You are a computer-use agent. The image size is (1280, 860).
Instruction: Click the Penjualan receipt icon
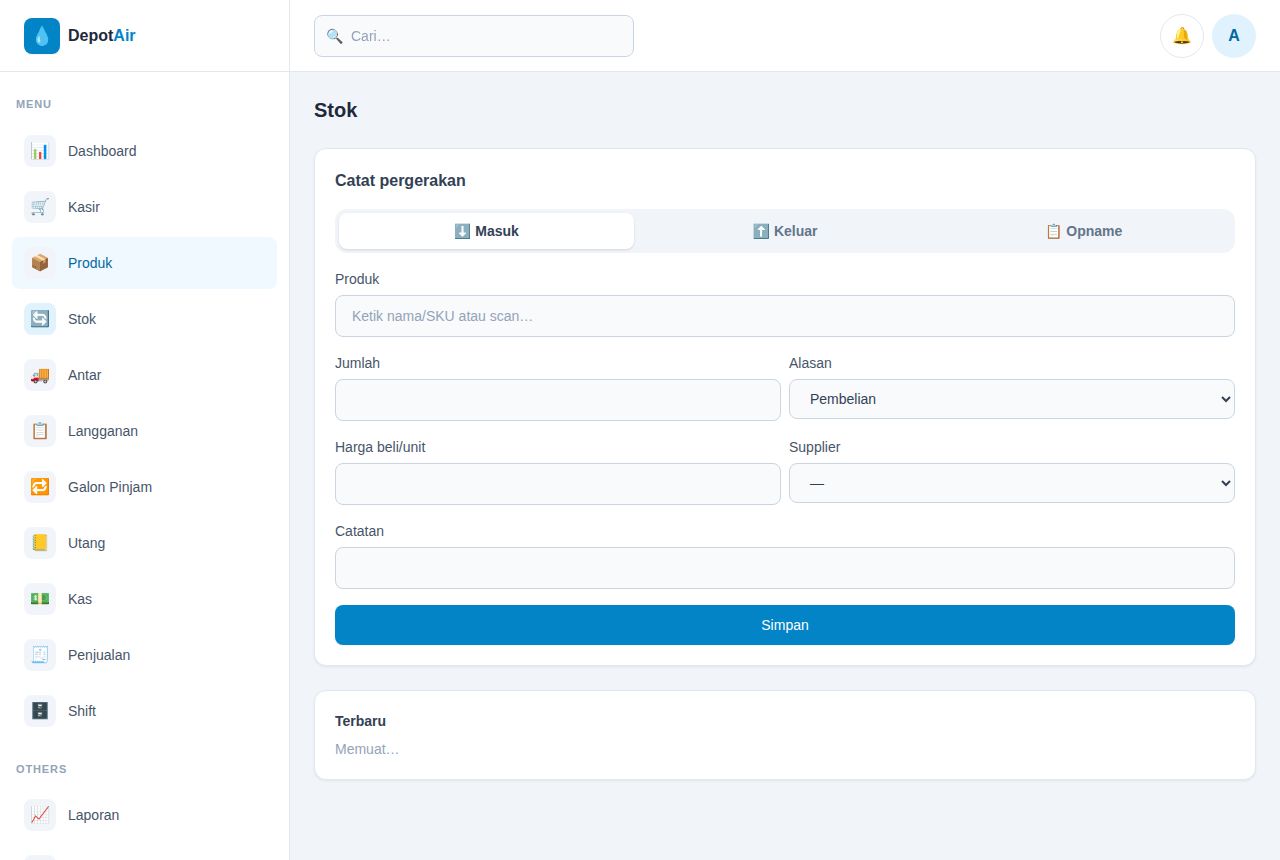[40, 655]
